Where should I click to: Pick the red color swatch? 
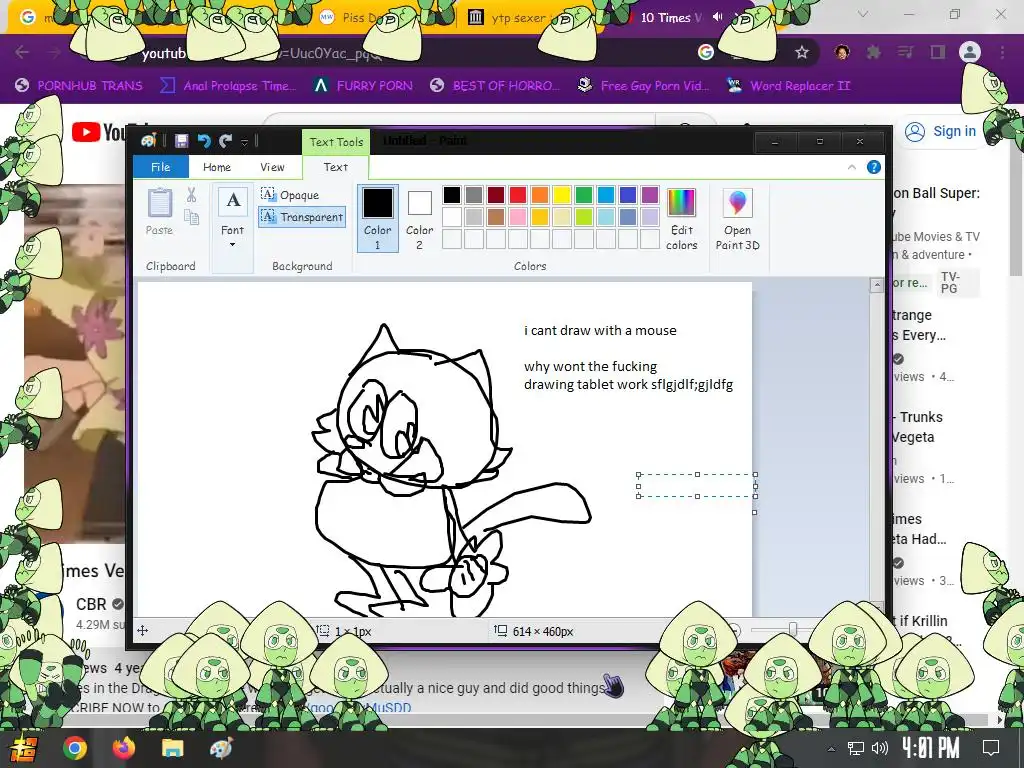tap(518, 195)
